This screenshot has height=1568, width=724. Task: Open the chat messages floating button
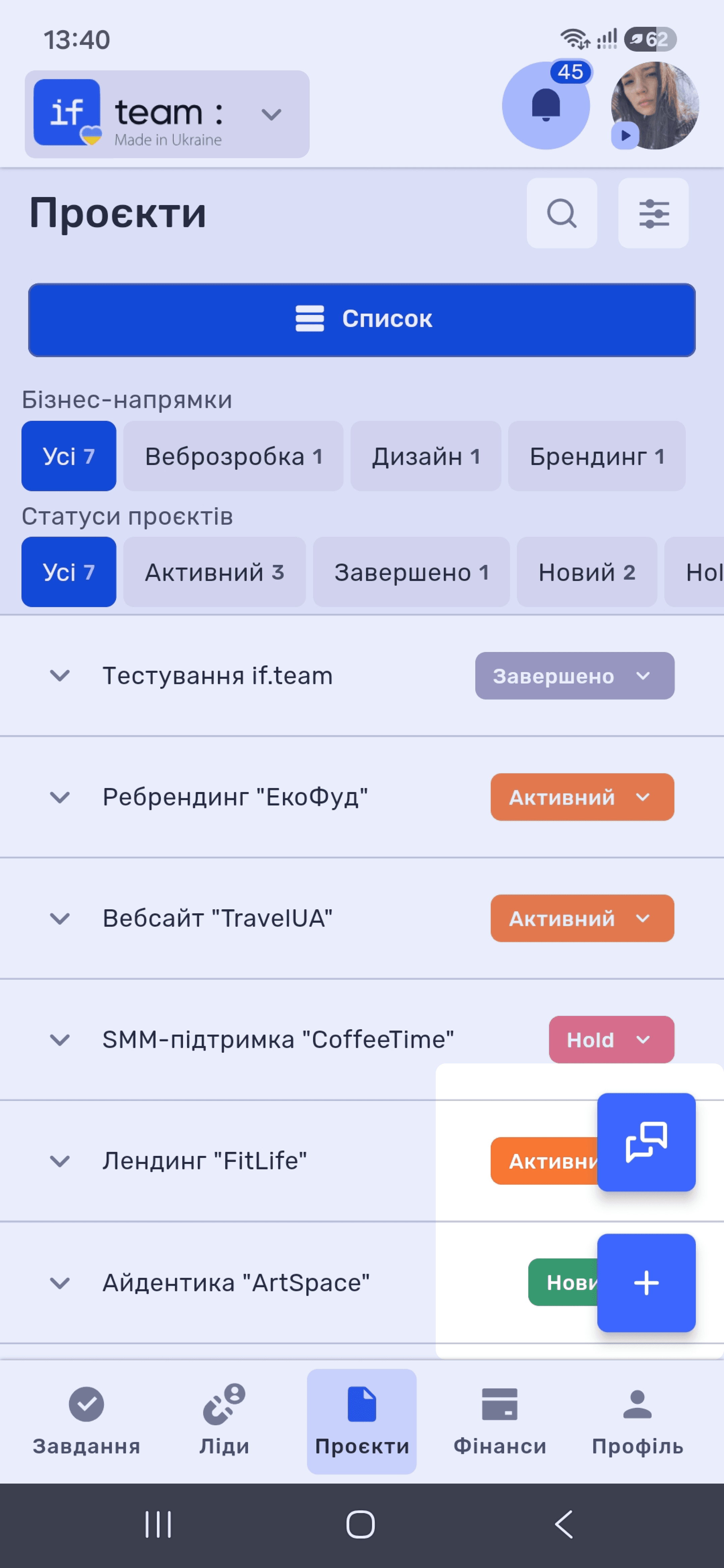(x=646, y=1142)
